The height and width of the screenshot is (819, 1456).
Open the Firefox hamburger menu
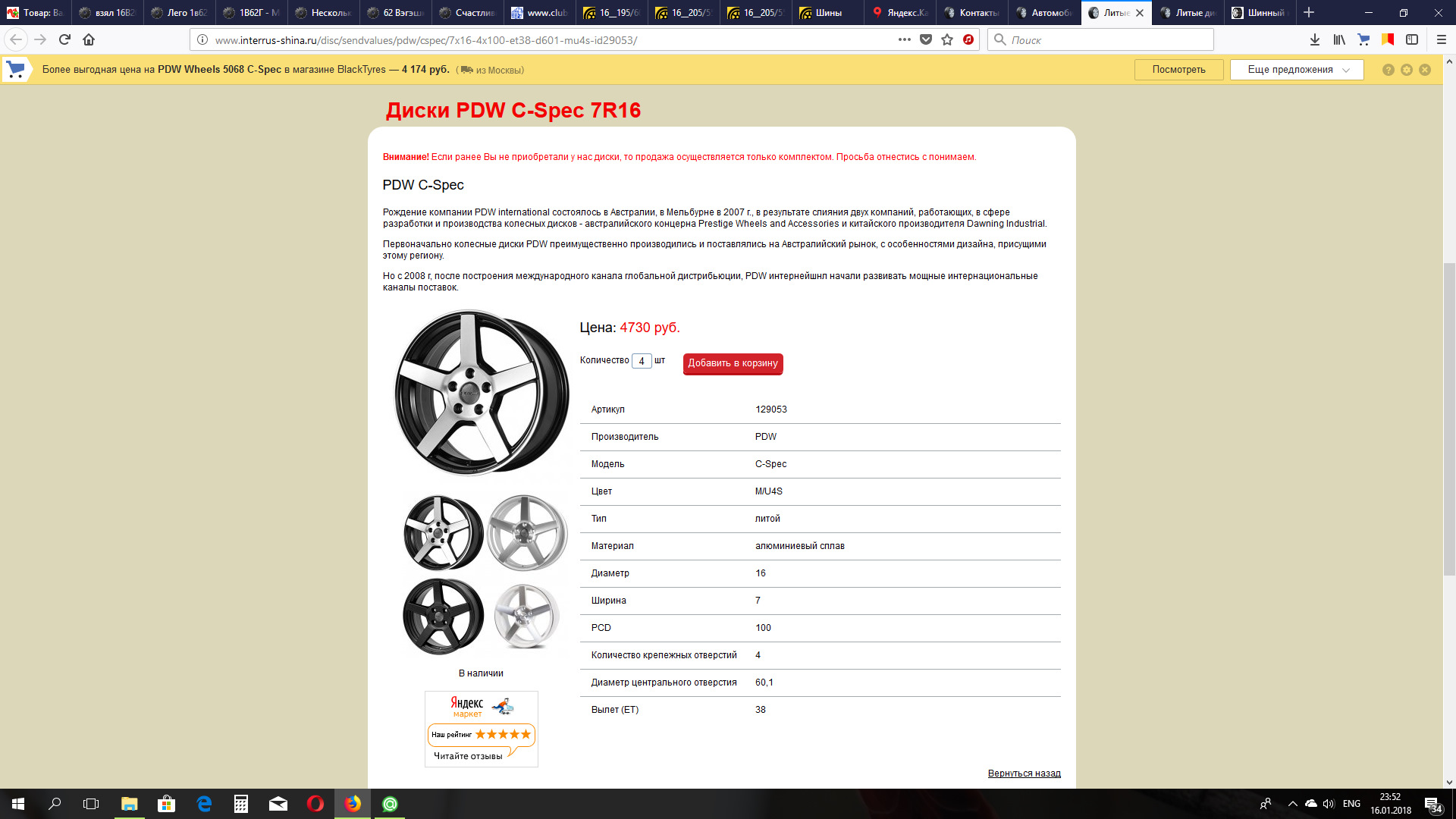[x=1442, y=39]
